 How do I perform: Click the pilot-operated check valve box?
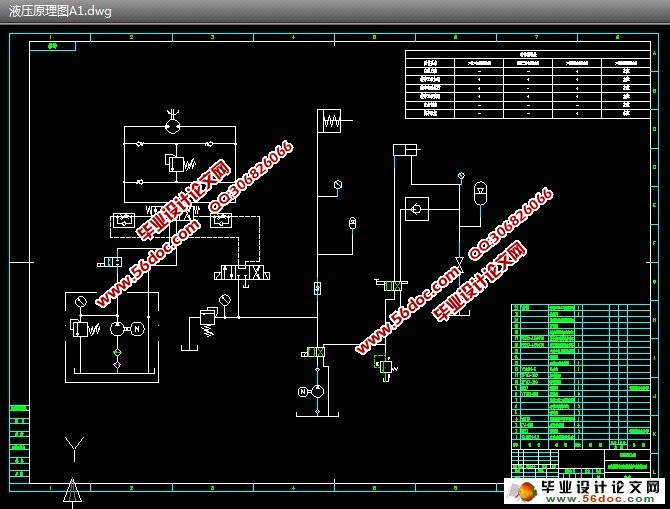pos(414,210)
